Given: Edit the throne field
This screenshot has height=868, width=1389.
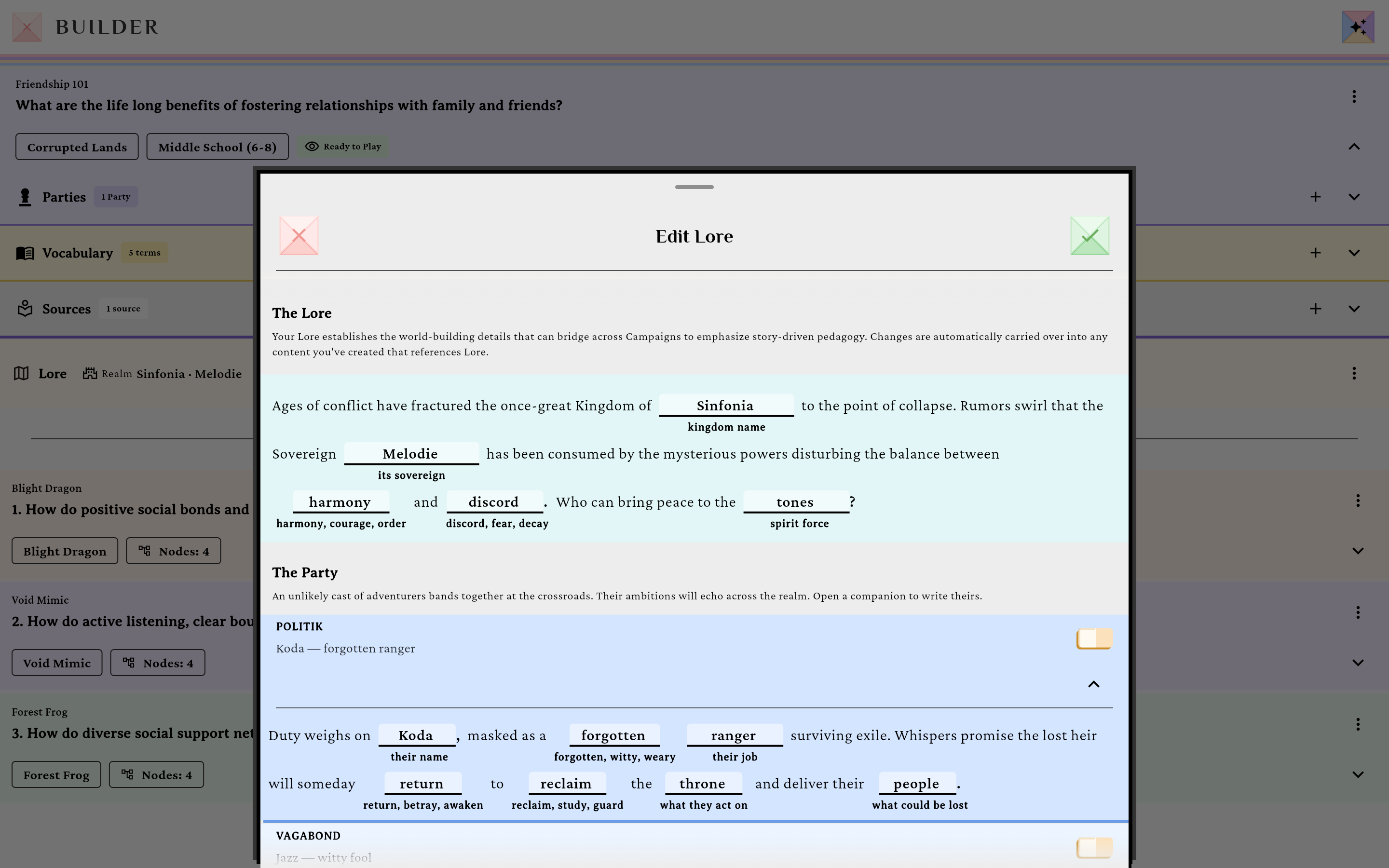Looking at the screenshot, I should click(703, 784).
